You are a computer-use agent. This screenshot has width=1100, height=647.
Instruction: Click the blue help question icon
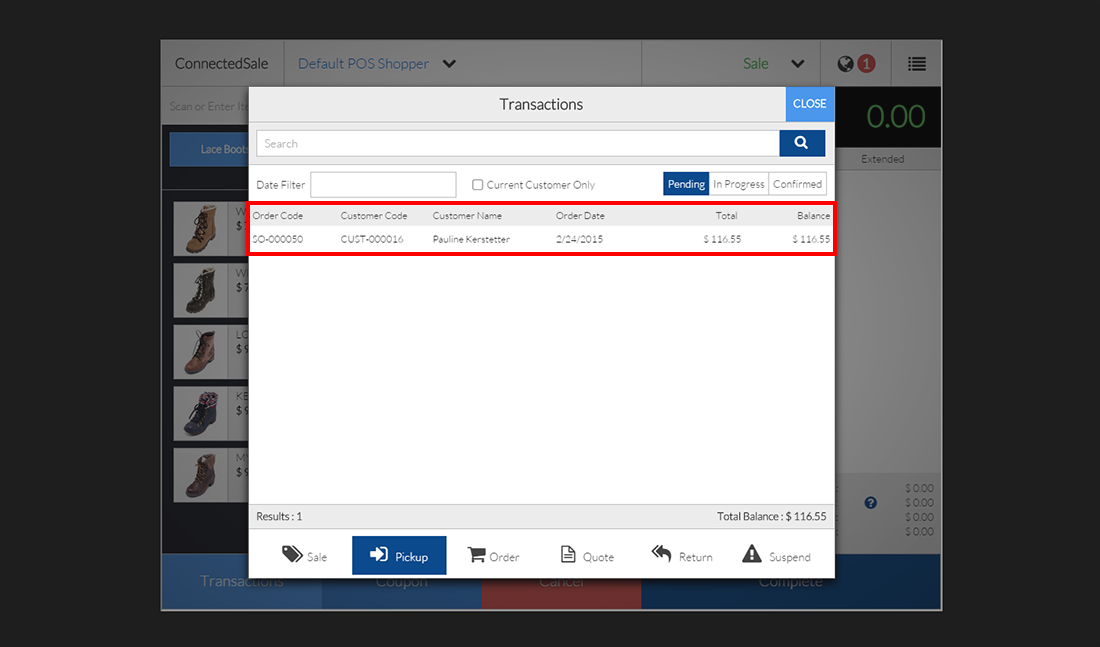871,502
